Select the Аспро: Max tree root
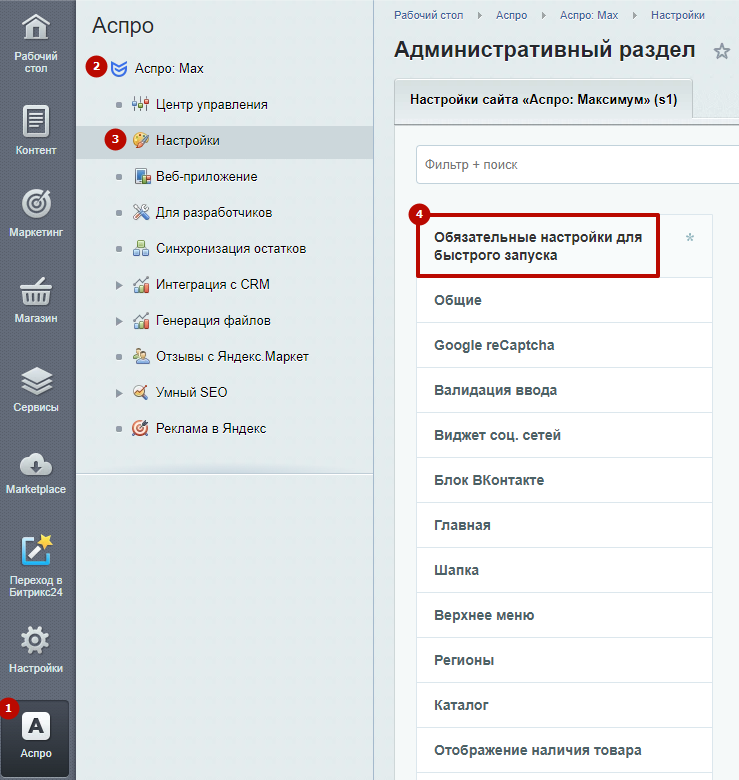Screen dimensions: 739x780 [169, 69]
